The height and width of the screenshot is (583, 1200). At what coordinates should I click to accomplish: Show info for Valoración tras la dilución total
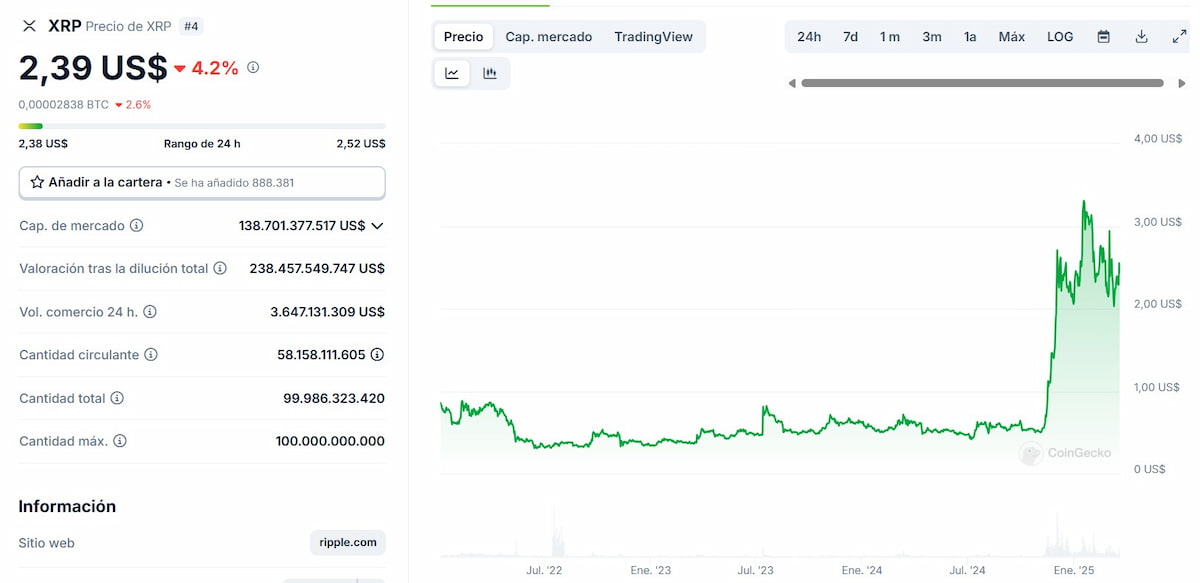tap(220, 269)
